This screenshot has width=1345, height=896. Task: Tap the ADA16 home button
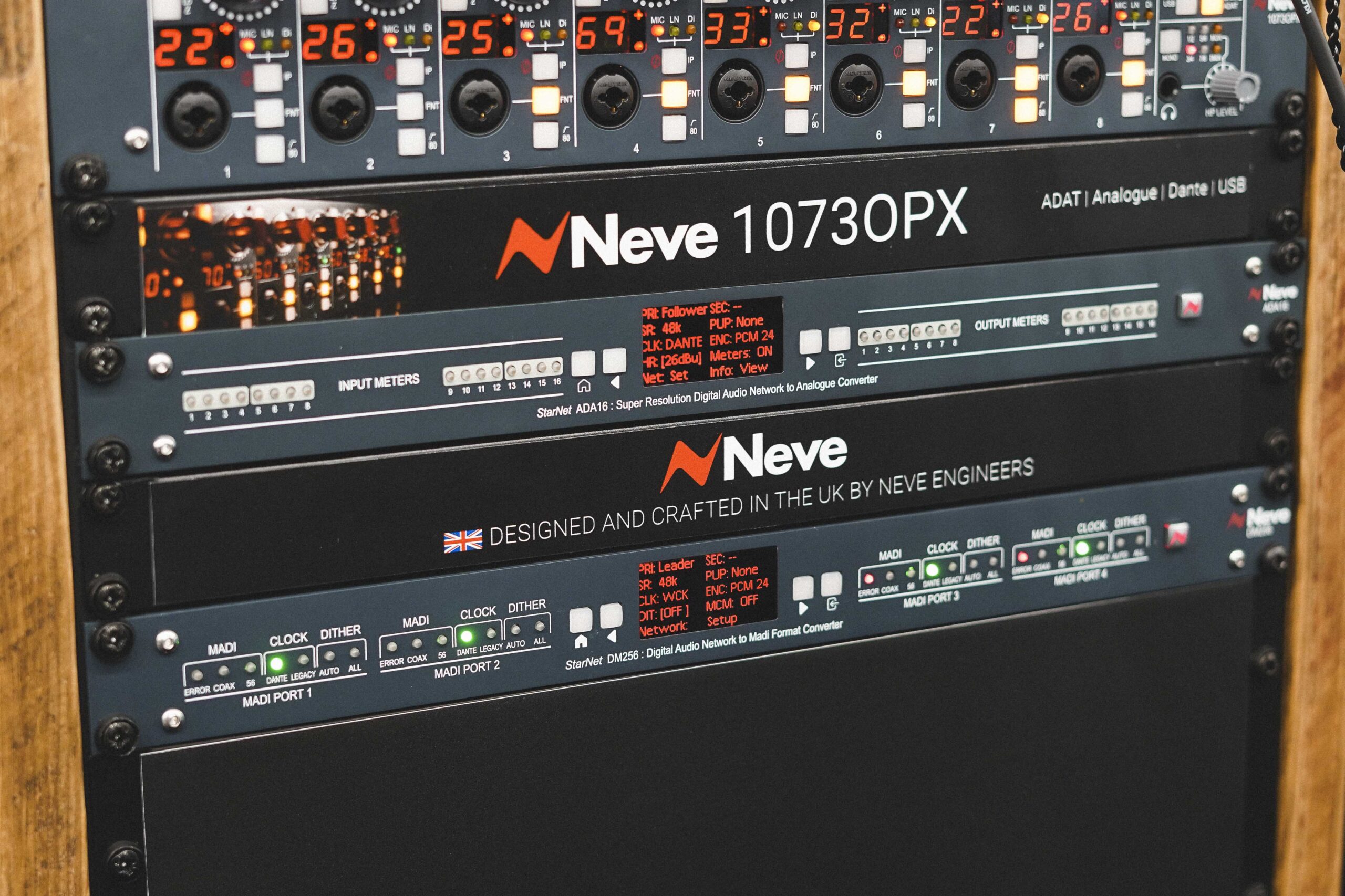(x=583, y=363)
